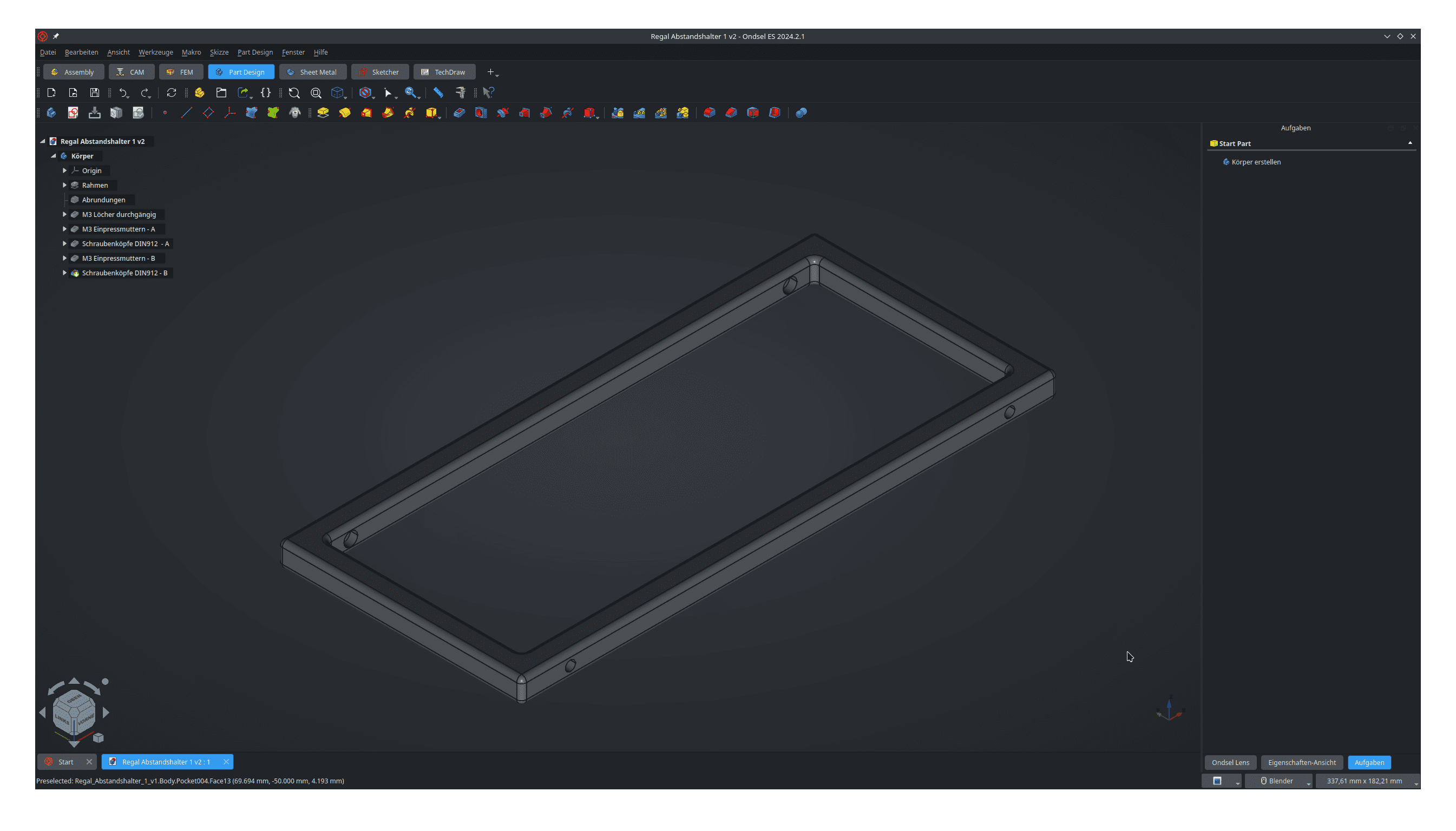
Task: Click the Pad (extrude) tool icon
Action: [323, 113]
